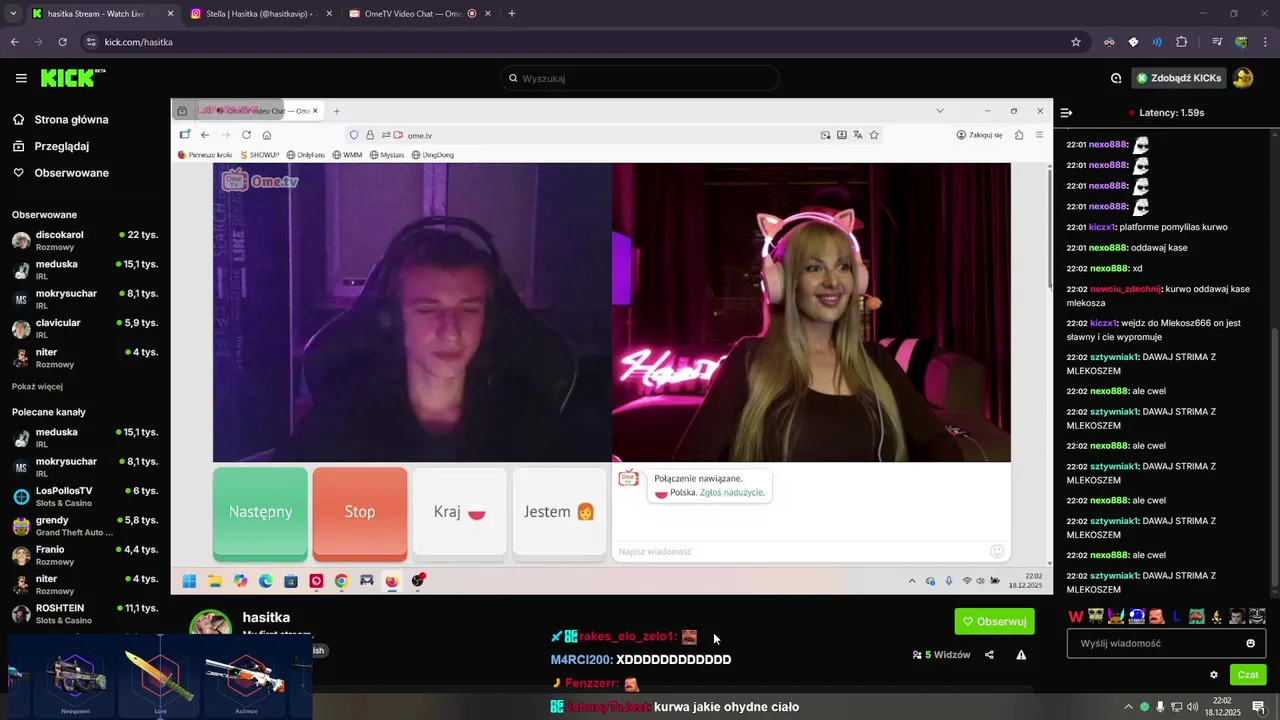The image size is (1280, 720).
Task: Click the Kraj country button in OmeTV
Action: tap(460, 512)
